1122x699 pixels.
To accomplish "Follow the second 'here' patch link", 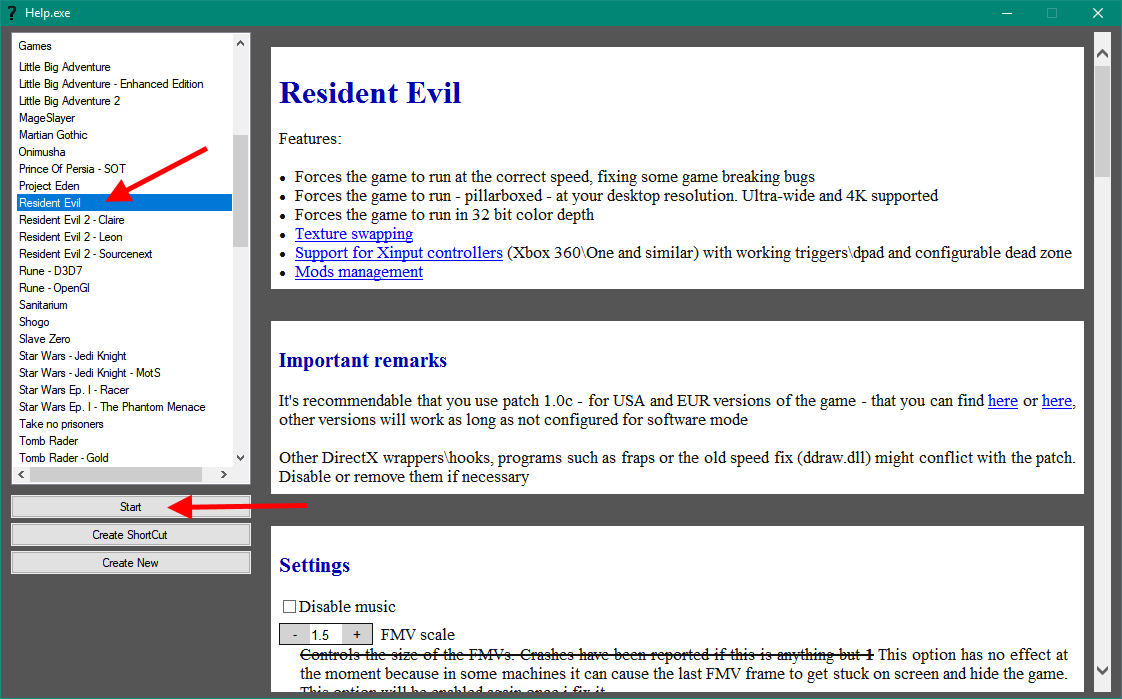I will point(1057,401).
